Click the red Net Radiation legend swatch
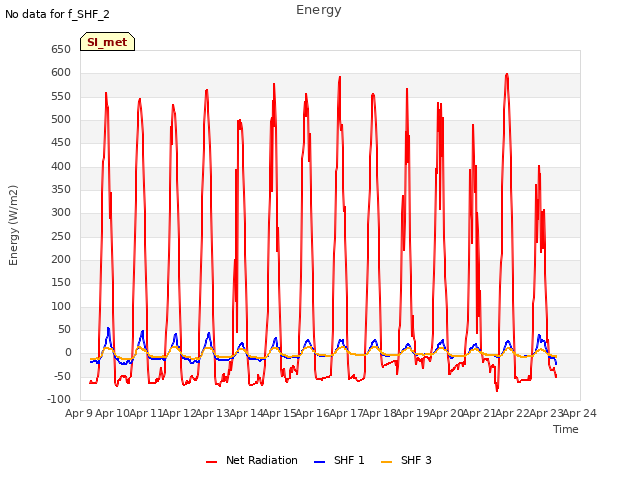The image size is (640, 480). [x=211, y=462]
